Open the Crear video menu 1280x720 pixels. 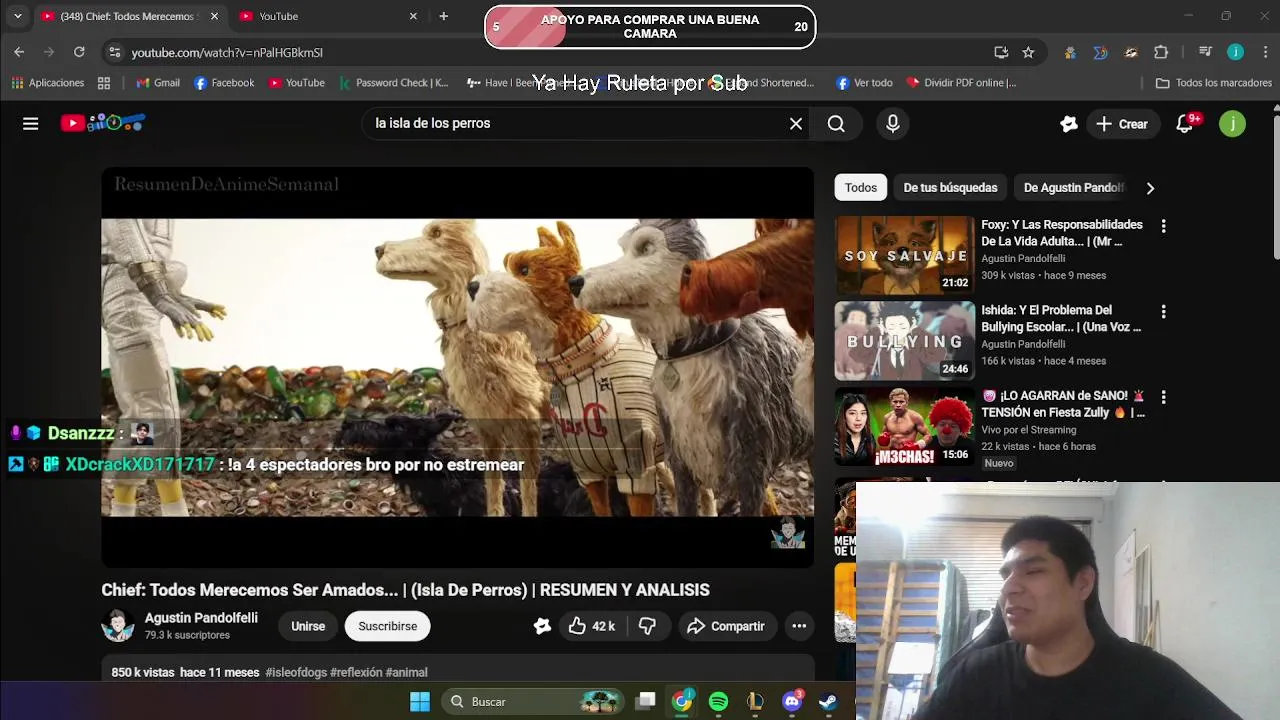coord(1122,124)
